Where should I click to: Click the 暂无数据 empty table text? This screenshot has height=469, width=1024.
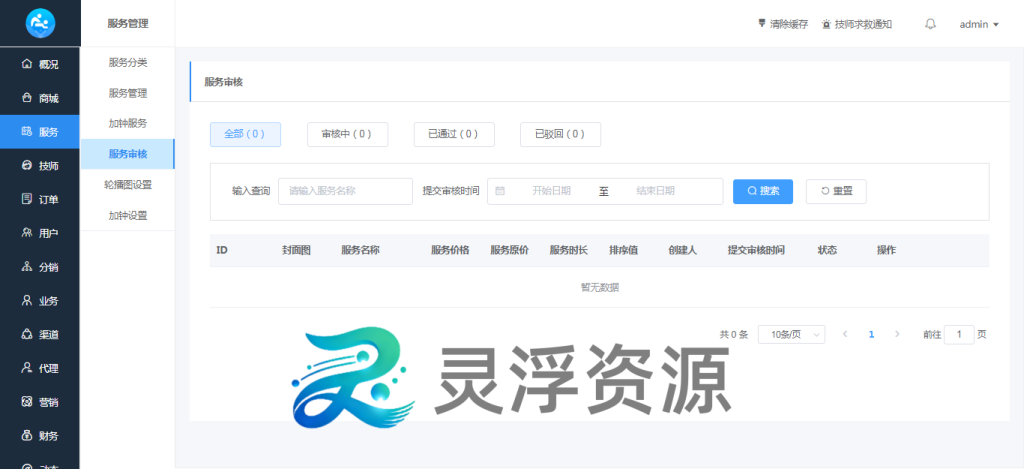pos(600,287)
